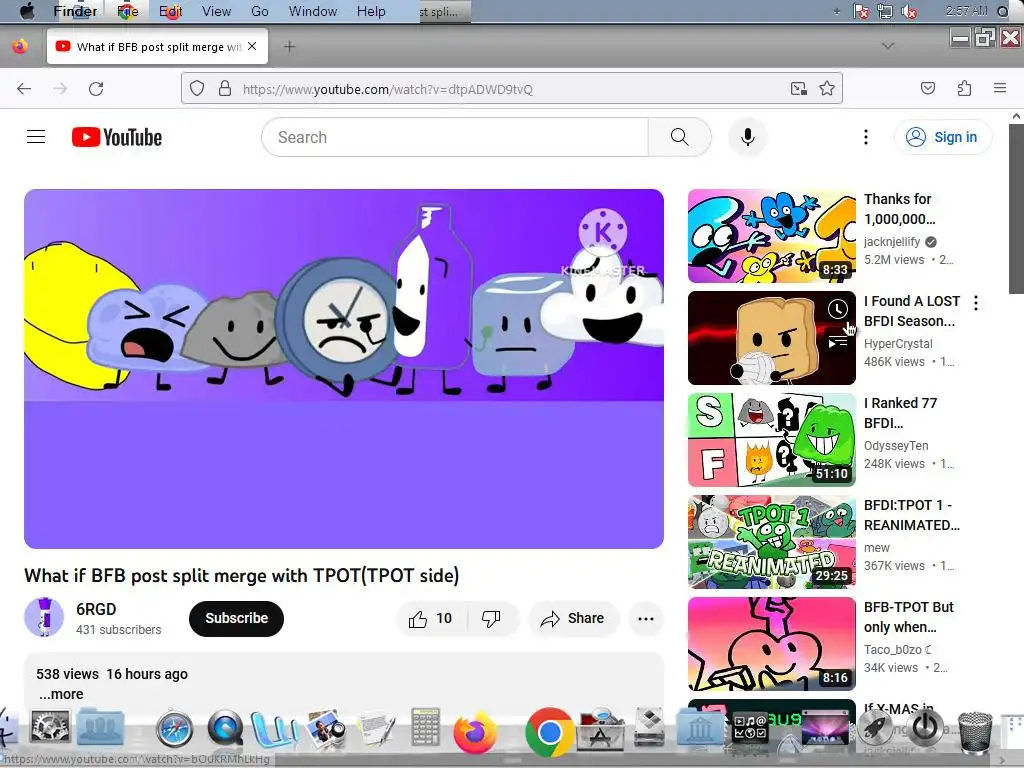
Task: Click '538 views 16 hours ago' text
Action: (x=112, y=674)
